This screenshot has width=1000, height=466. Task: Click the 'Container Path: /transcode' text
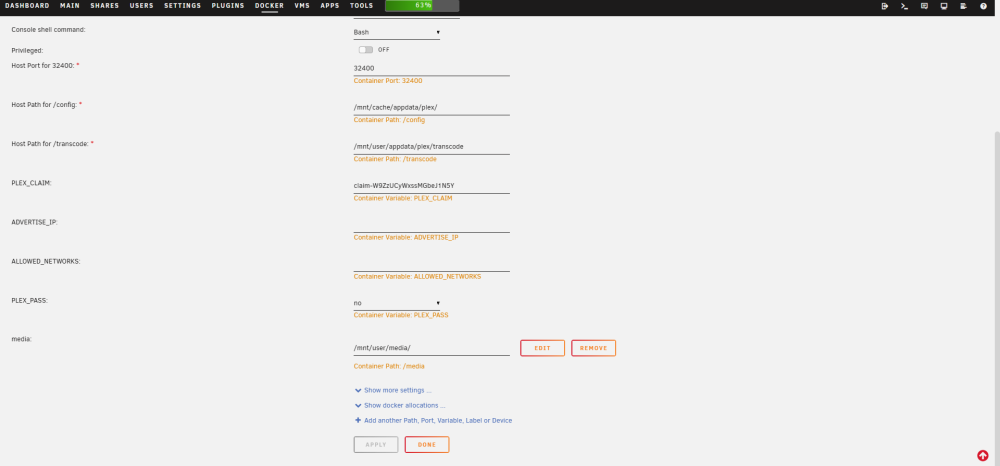click(x=395, y=159)
